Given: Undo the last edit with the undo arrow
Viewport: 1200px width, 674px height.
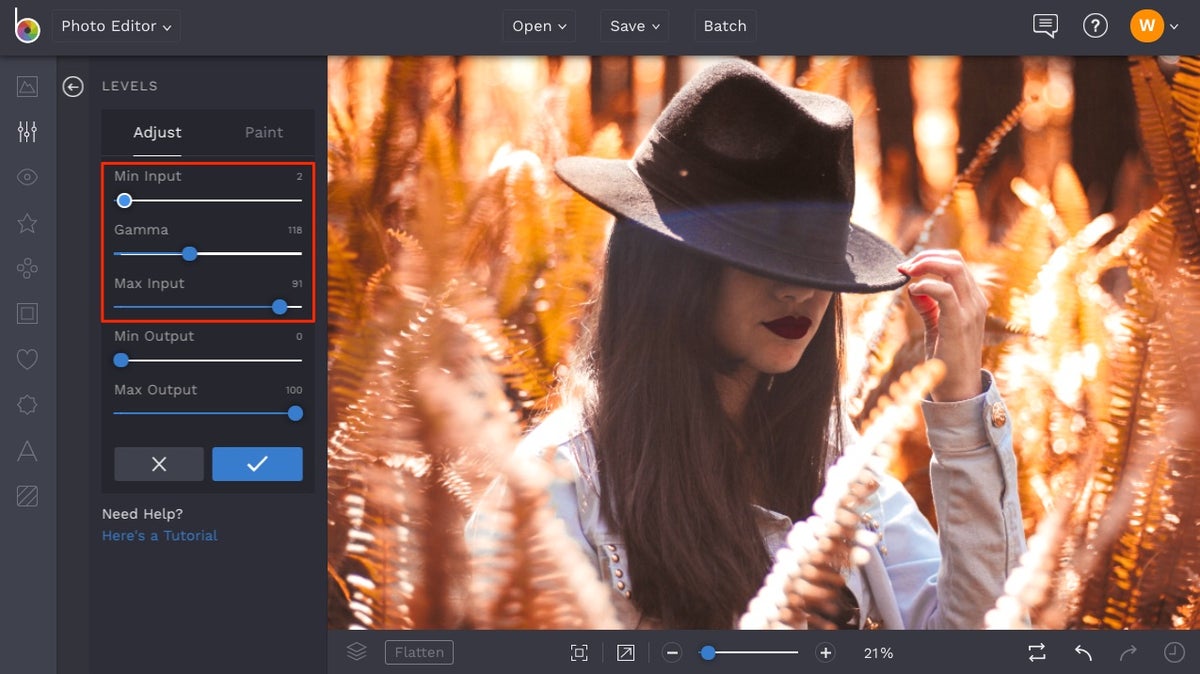Looking at the screenshot, I should coord(1083,652).
